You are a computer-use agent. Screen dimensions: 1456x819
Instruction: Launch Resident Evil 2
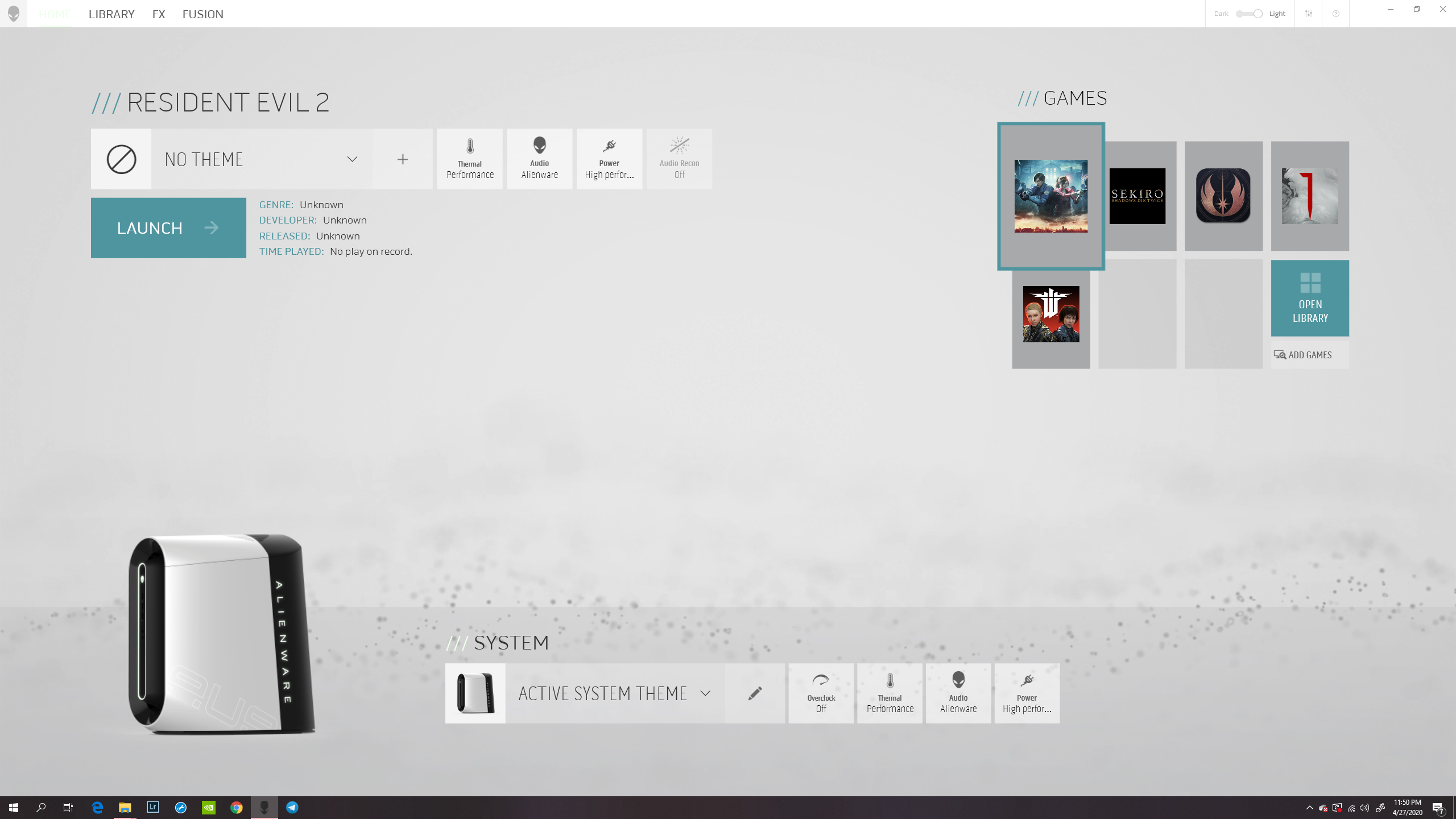click(x=168, y=228)
